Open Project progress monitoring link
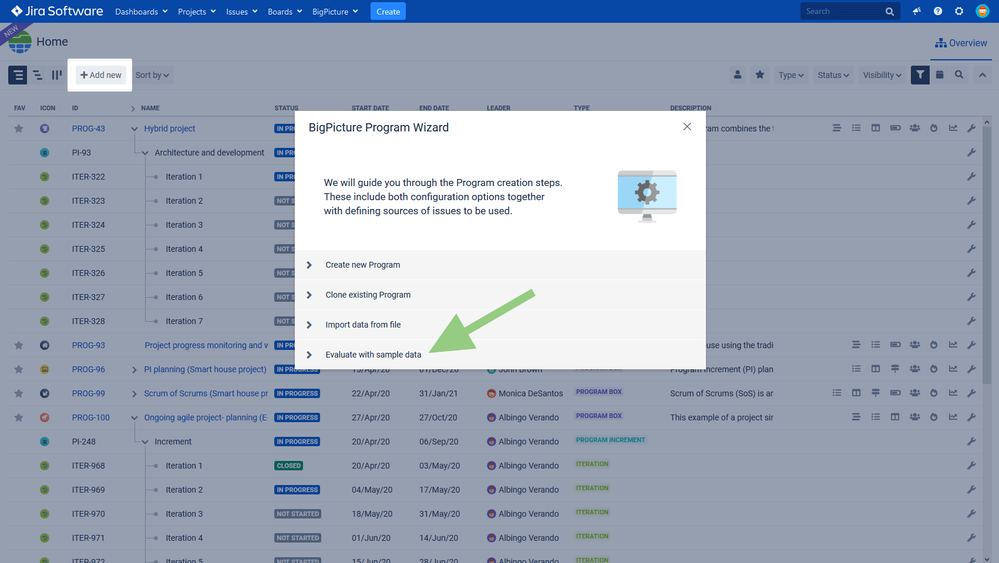The width and height of the screenshot is (999, 563). pos(206,345)
